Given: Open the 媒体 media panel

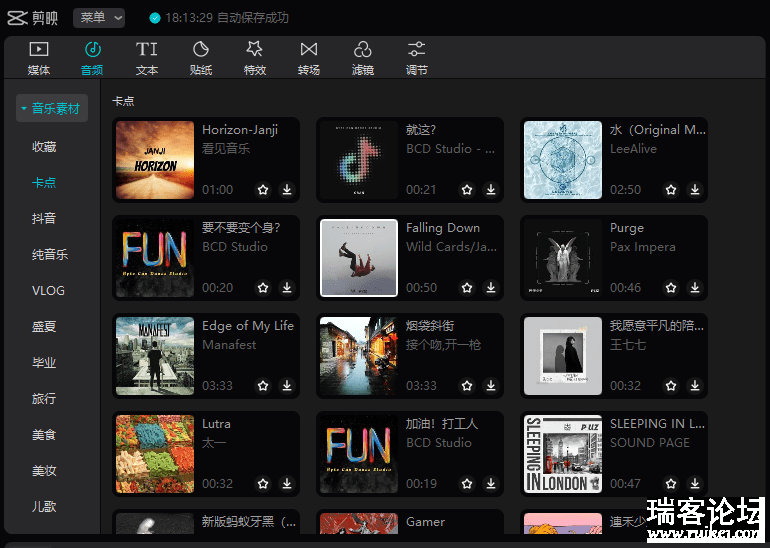Looking at the screenshot, I should tap(39, 58).
